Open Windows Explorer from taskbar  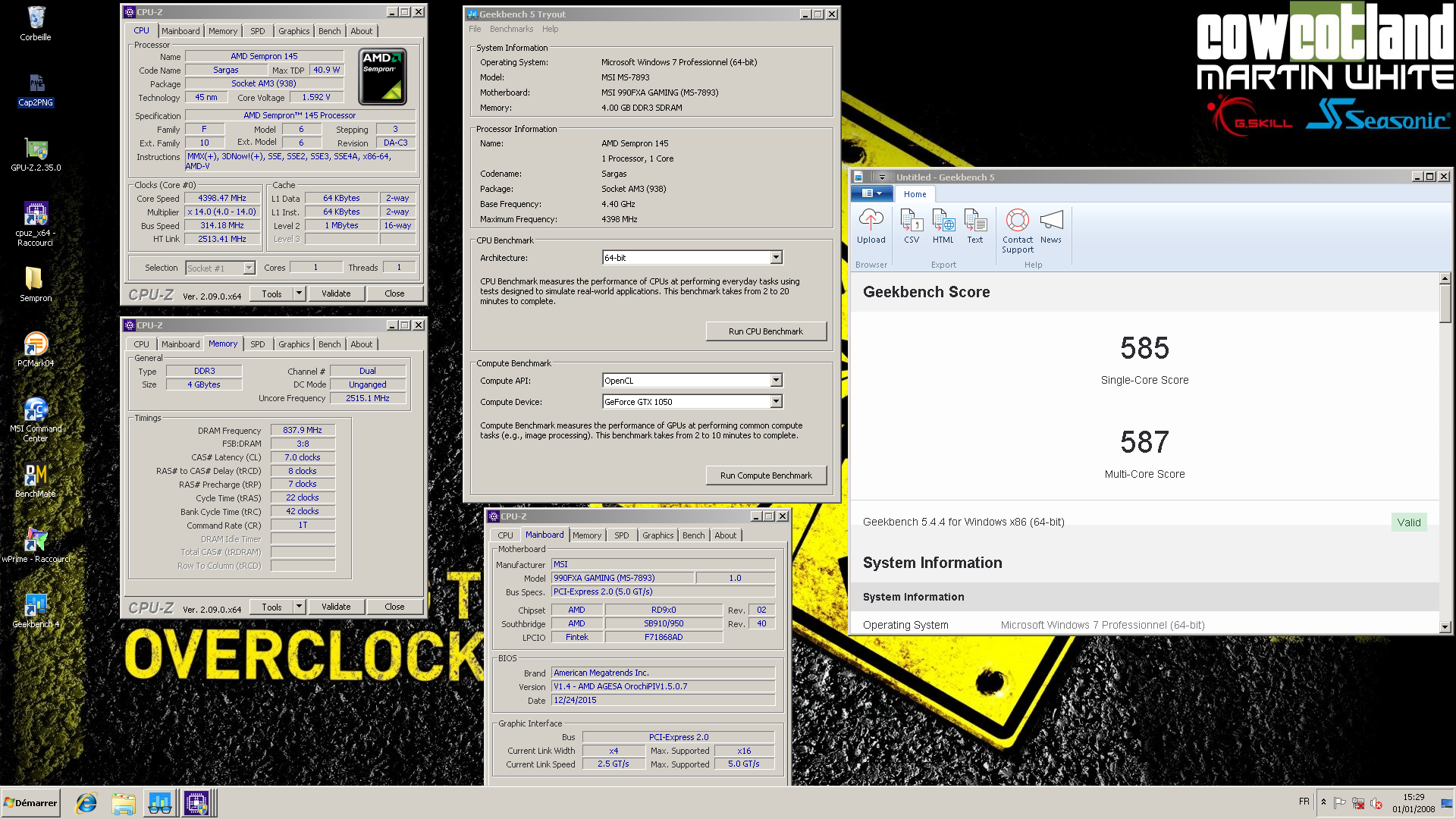(x=124, y=803)
